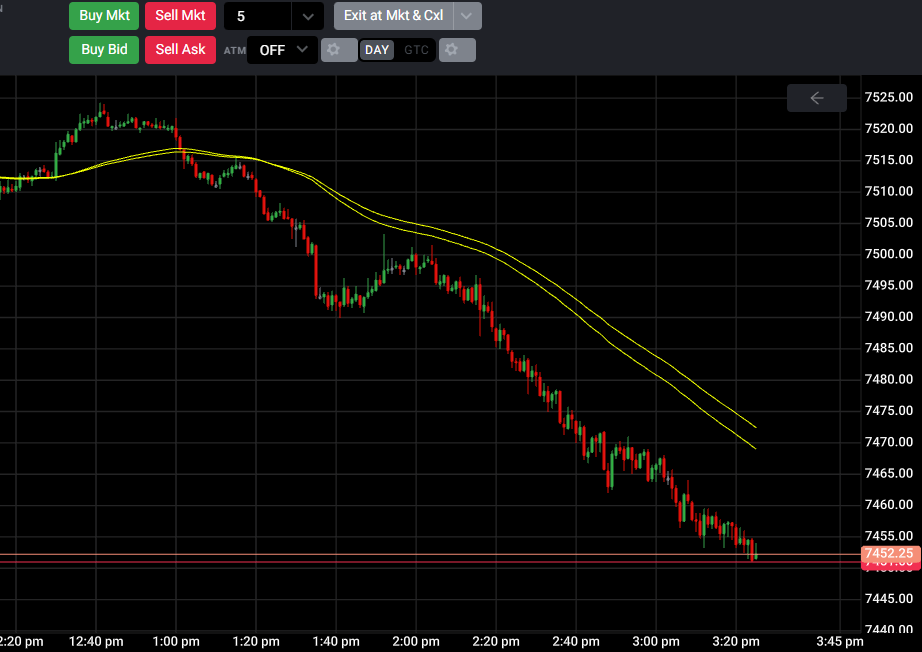Click the 7470.00 price axis label
Image resolution: width=922 pixels, height=652 pixels.
(x=889, y=442)
